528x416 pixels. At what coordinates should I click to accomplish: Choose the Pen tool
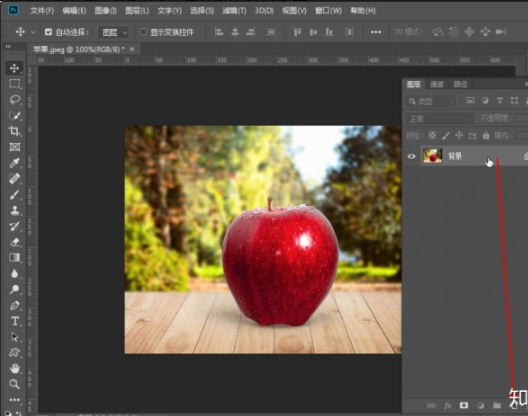pos(14,306)
